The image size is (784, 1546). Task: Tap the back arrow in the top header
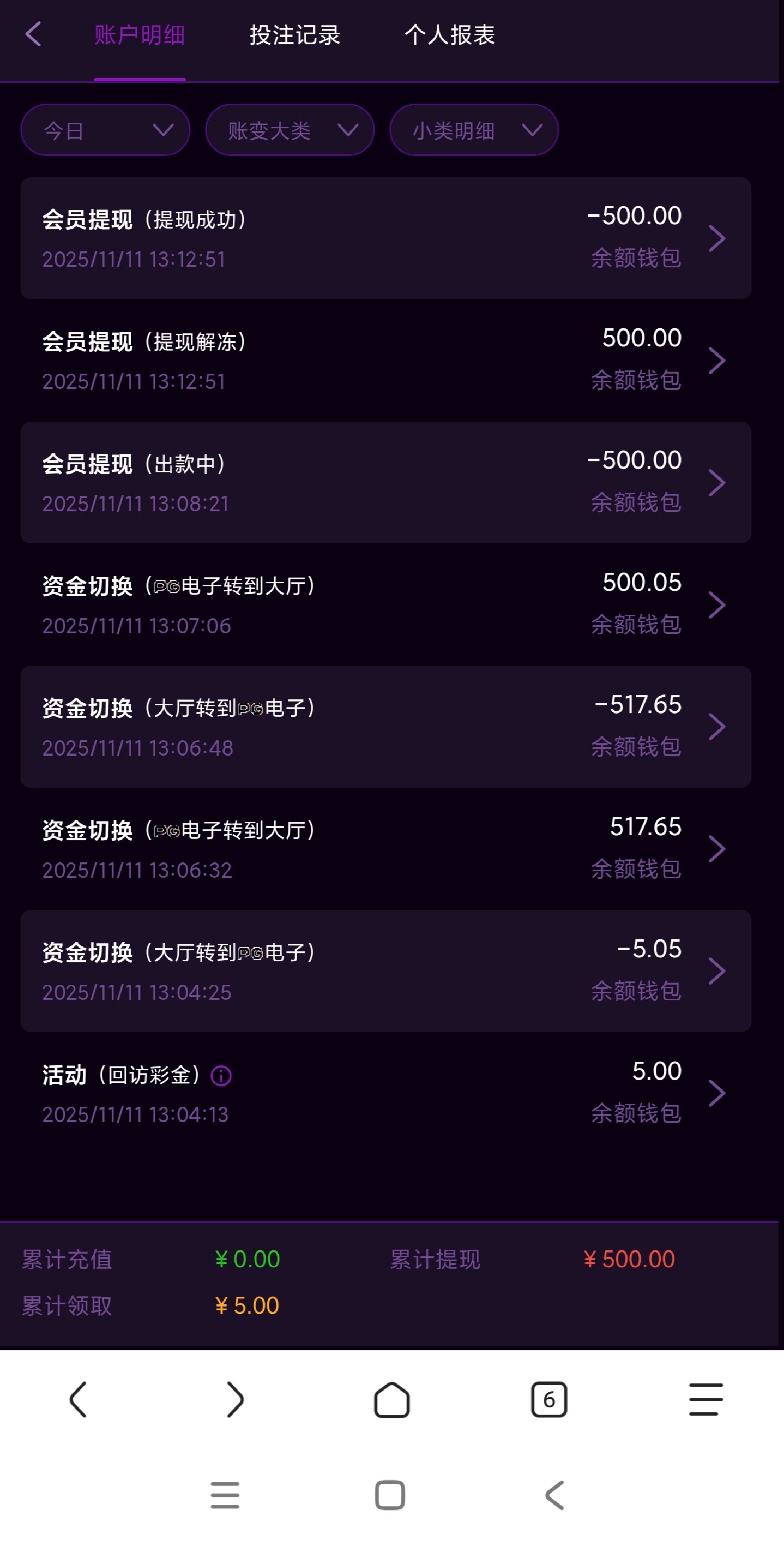pos(34,34)
